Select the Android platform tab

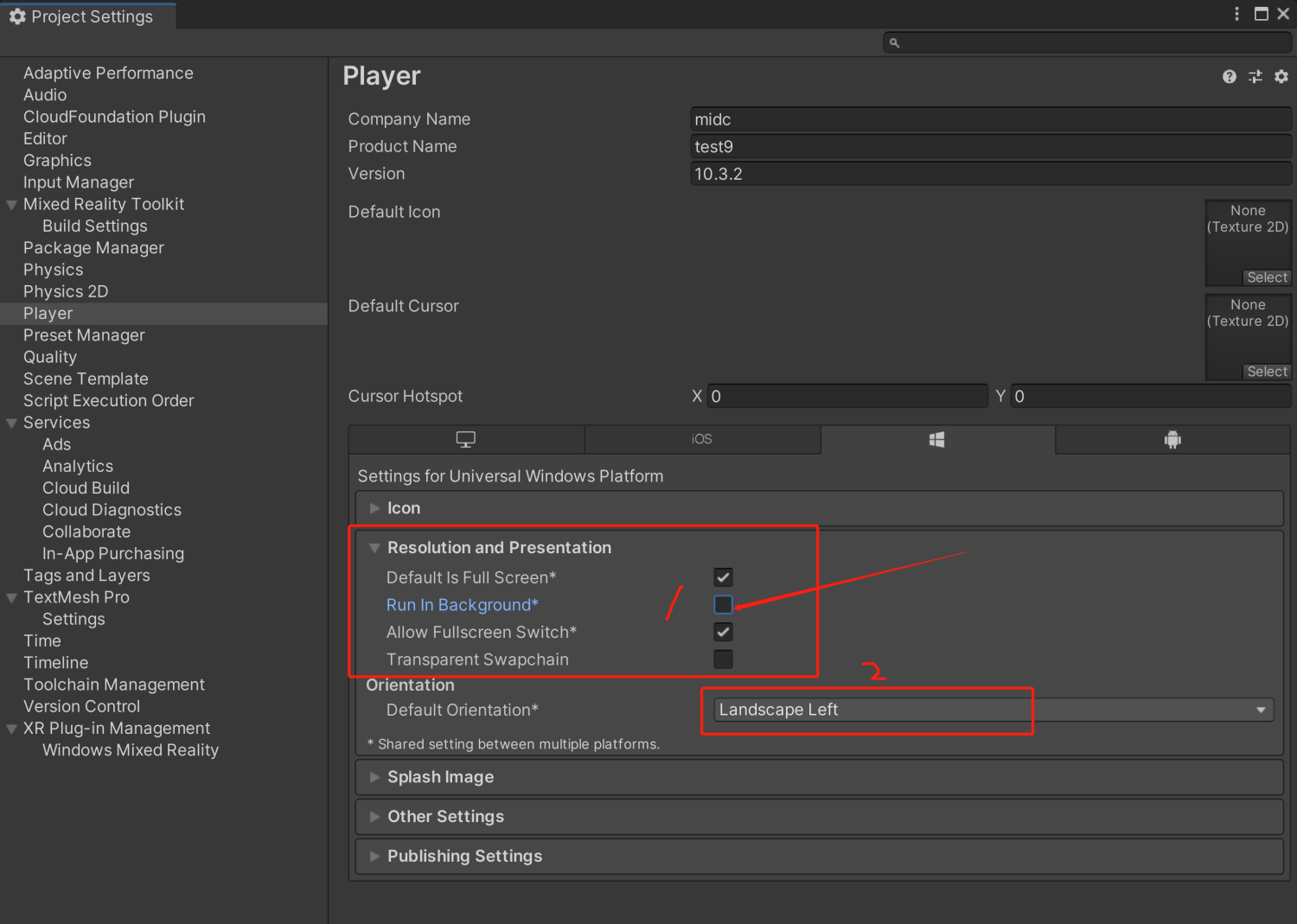click(1172, 439)
